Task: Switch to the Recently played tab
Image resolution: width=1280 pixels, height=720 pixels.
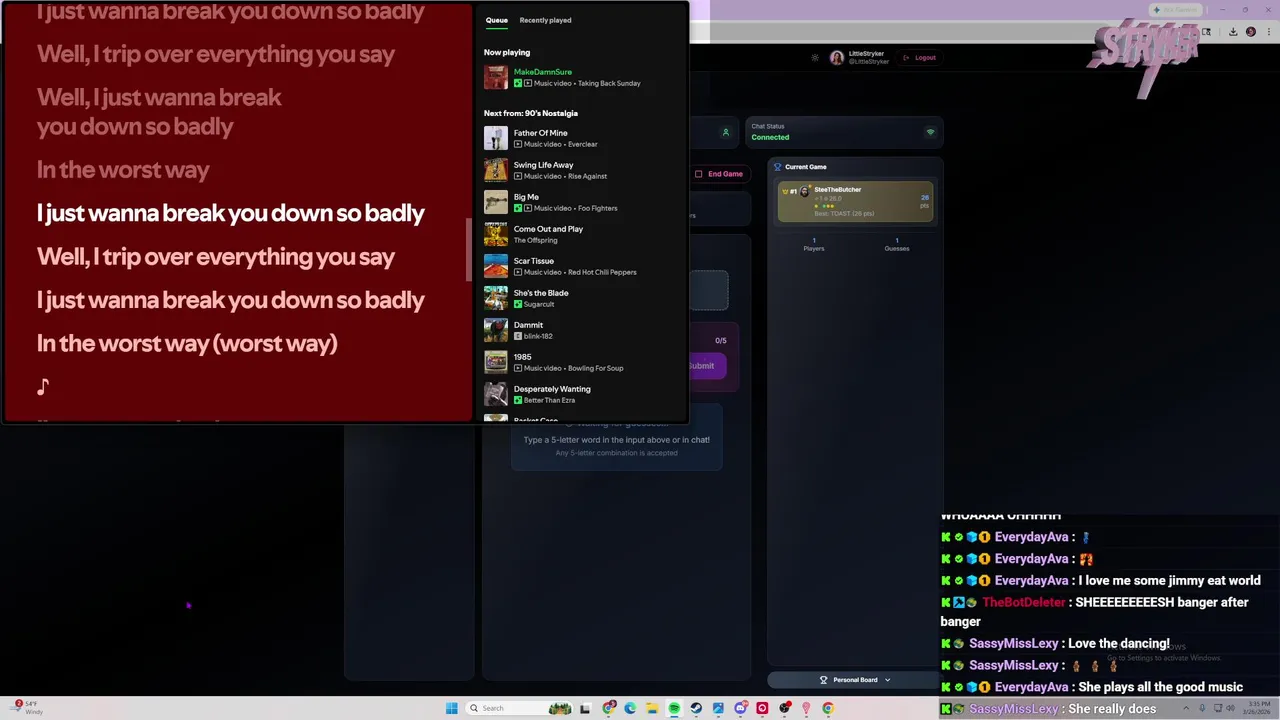Action: coord(545,20)
